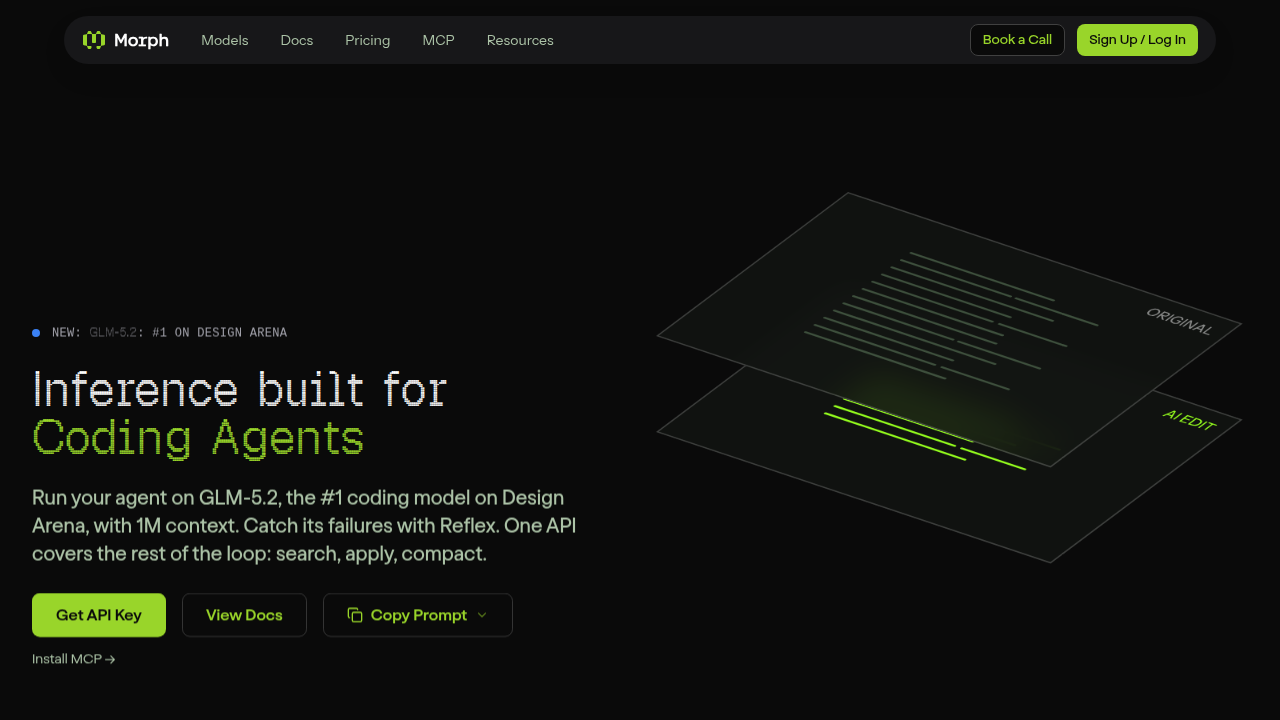Click the blue dot beside NEW announcement
Viewport: 1280px width, 720px height.
coord(36,333)
